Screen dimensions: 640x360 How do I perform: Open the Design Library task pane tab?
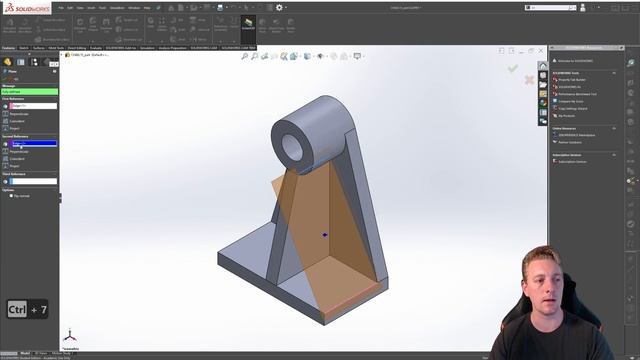coord(543,76)
